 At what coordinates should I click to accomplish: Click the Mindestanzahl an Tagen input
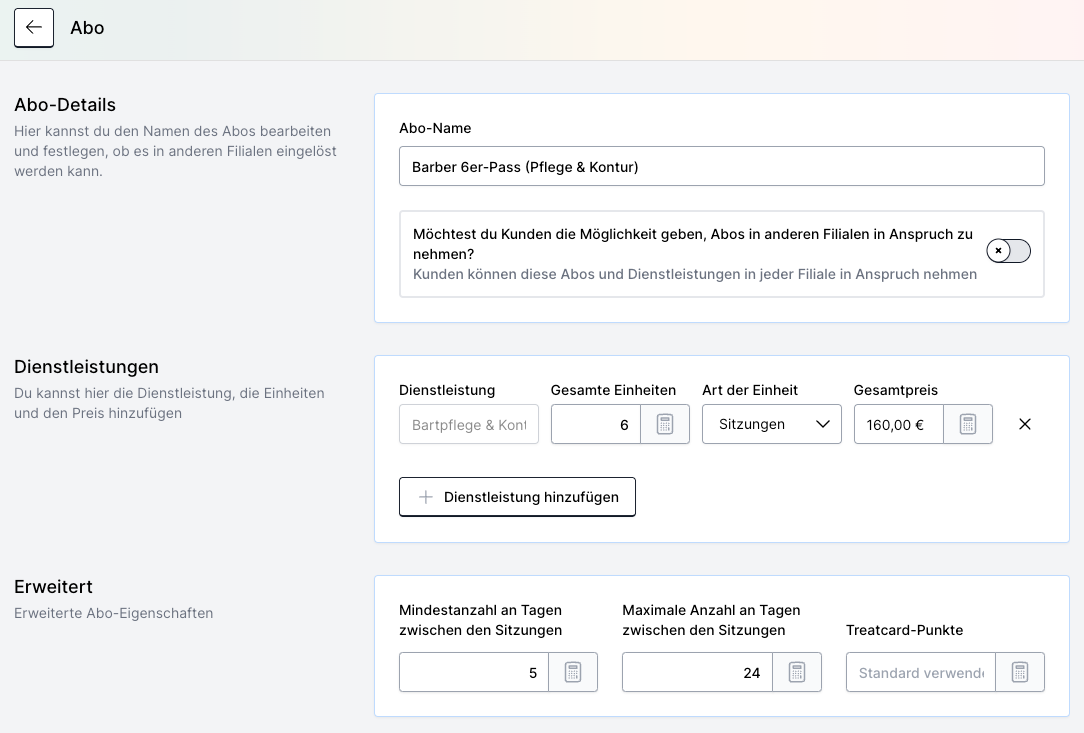click(x=474, y=672)
